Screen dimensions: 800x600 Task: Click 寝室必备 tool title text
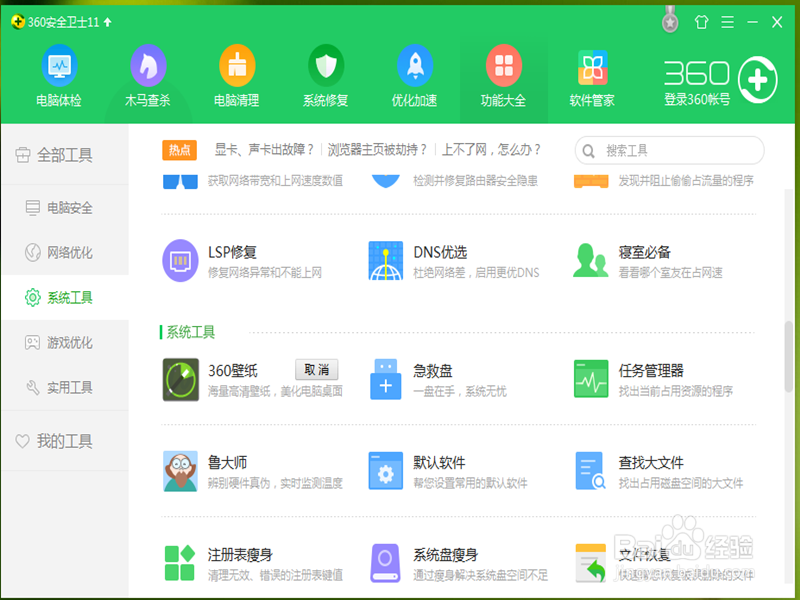pyautogui.click(x=644, y=252)
